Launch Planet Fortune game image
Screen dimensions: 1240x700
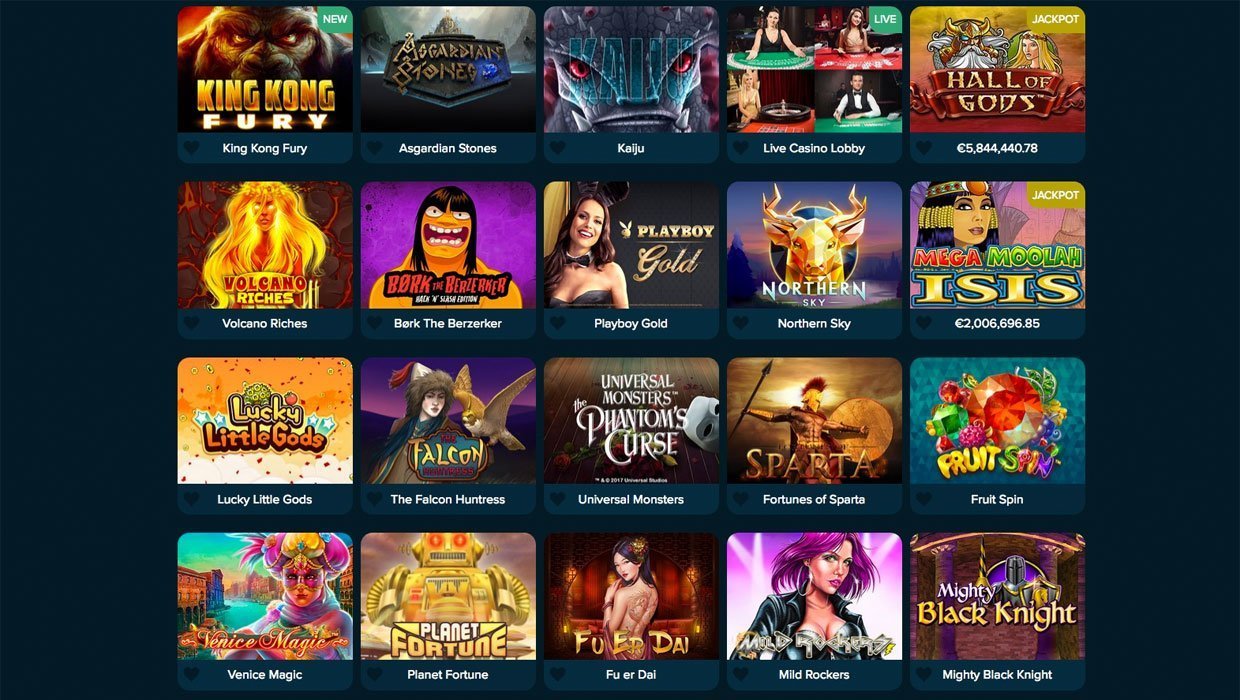point(448,596)
